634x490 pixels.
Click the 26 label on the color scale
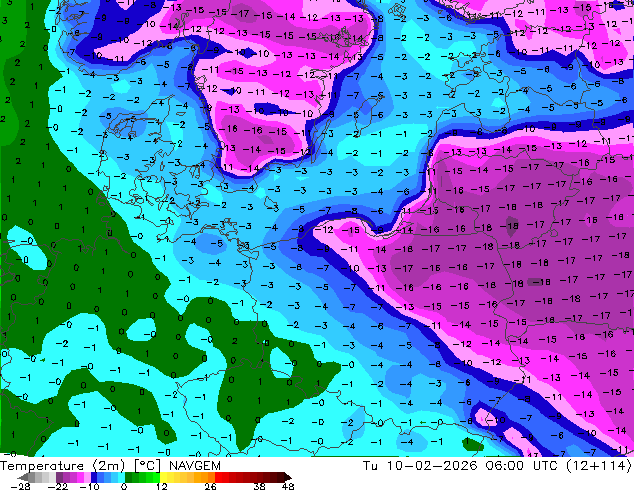[x=210, y=486]
